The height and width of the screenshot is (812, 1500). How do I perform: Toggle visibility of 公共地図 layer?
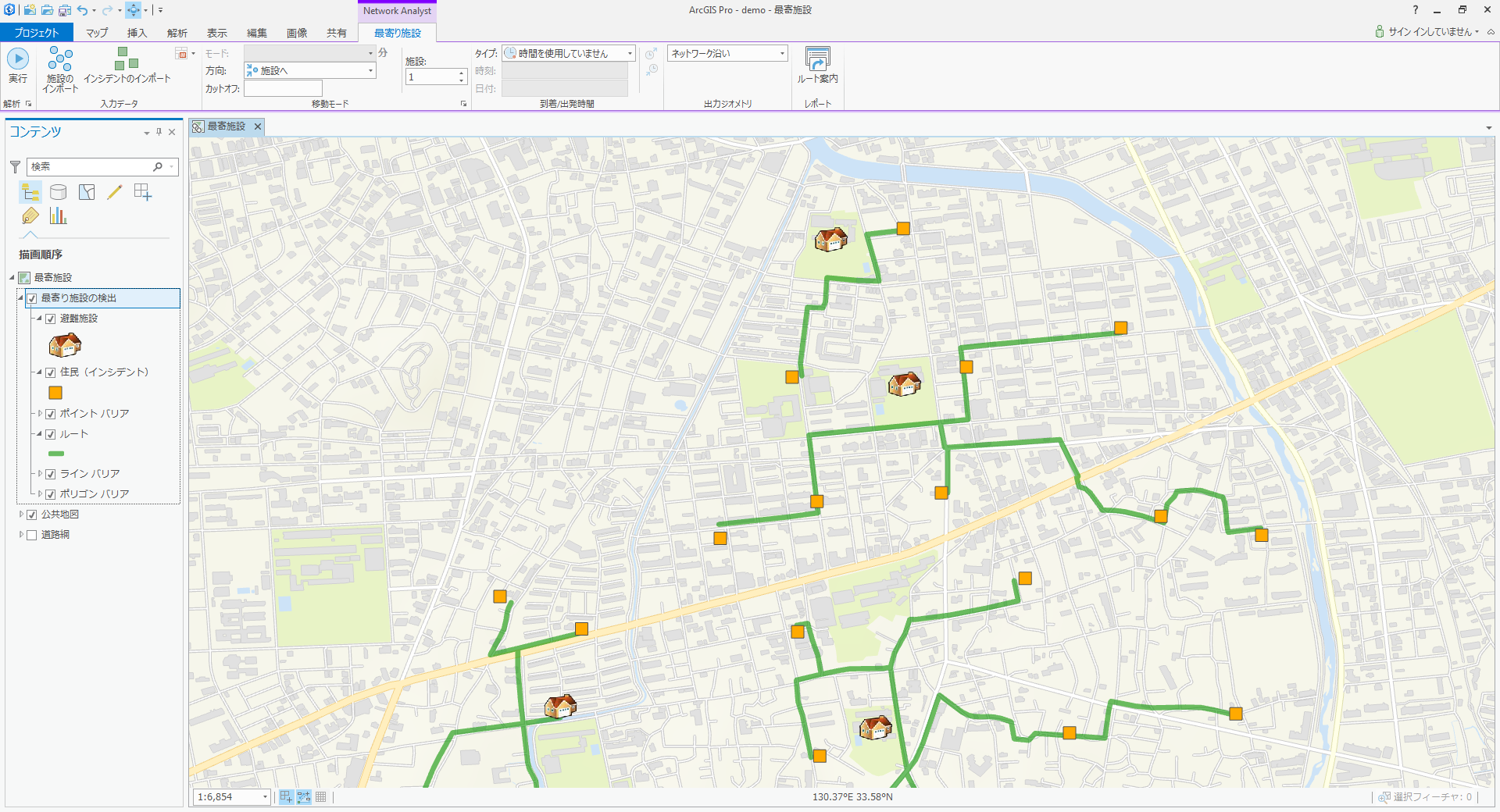tap(32, 515)
